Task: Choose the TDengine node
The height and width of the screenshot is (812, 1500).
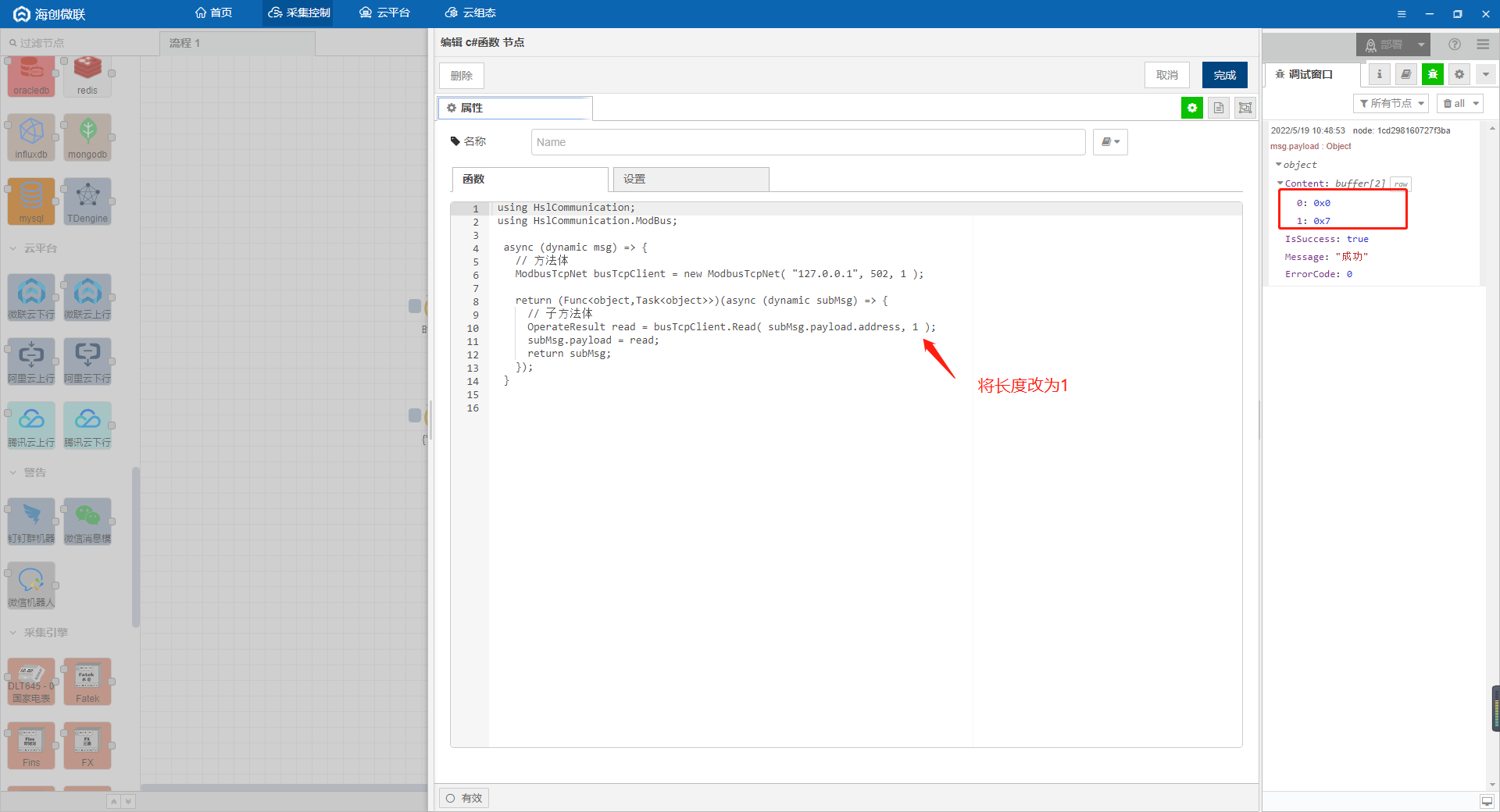Action: coord(87,201)
